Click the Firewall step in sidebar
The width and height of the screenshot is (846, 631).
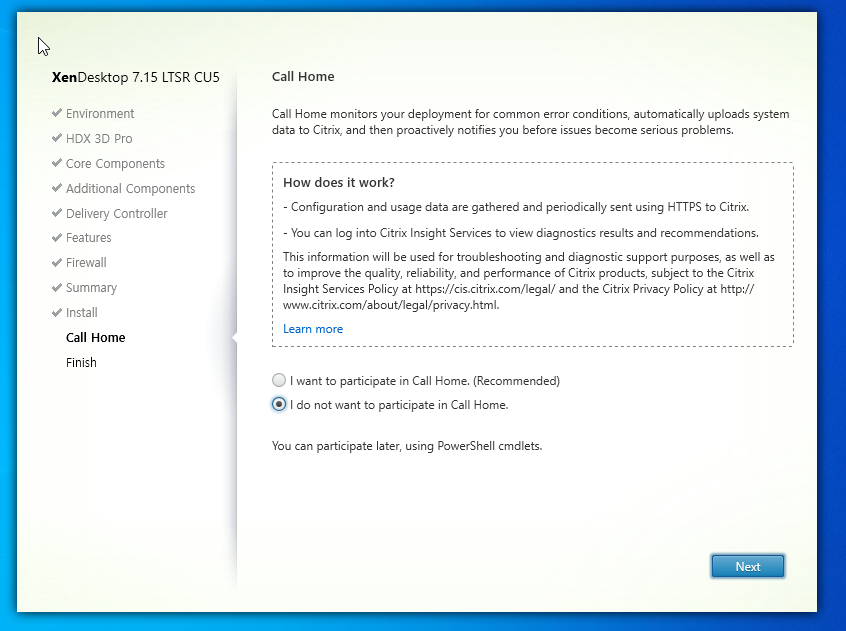pyautogui.click(x=86, y=263)
